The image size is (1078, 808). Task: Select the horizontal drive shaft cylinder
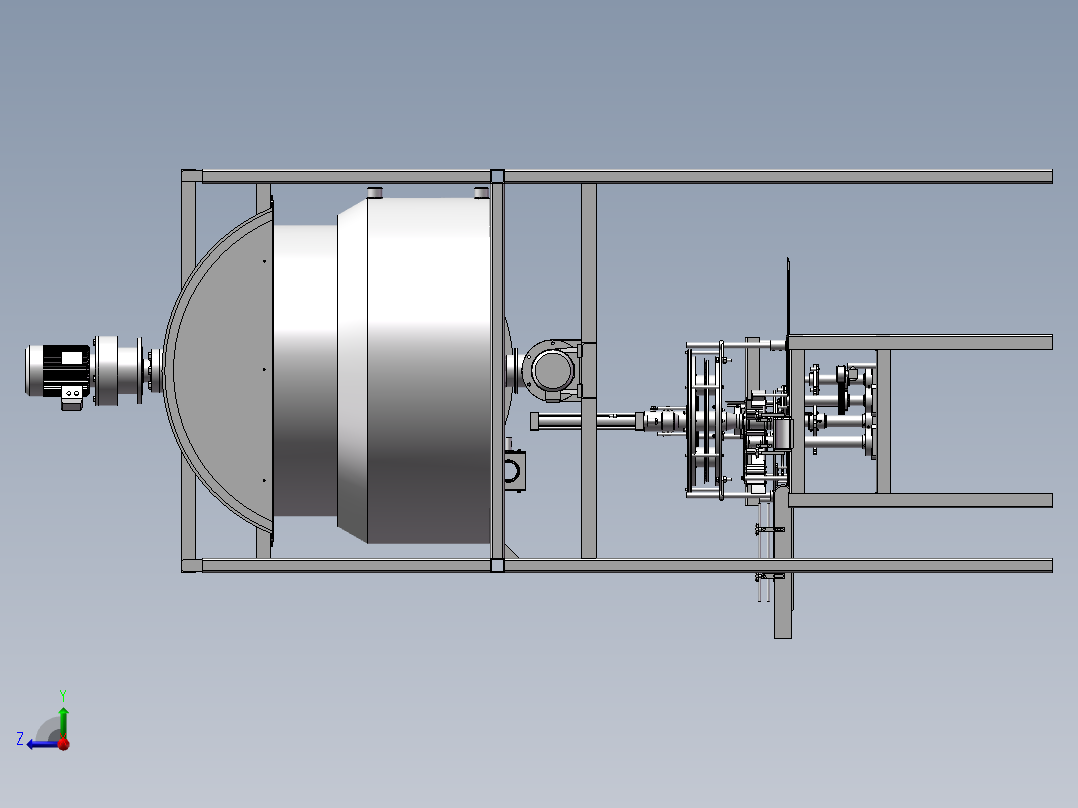coord(586,421)
